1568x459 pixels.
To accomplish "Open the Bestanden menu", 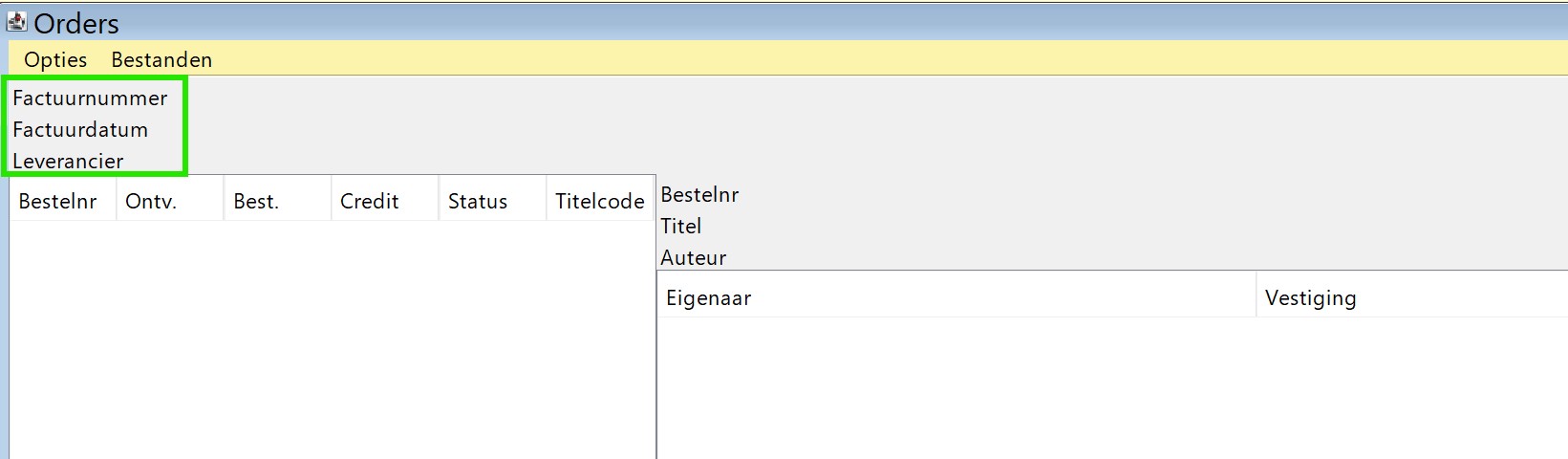I will pyautogui.click(x=161, y=59).
